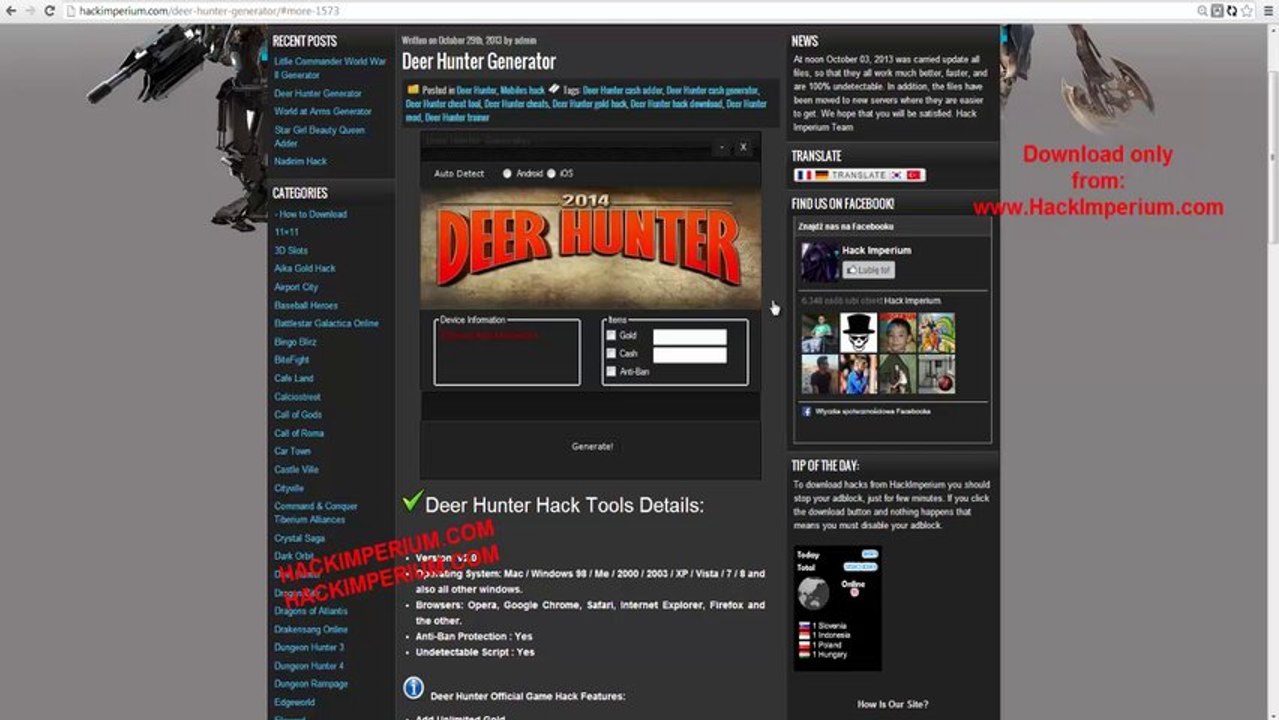This screenshot has height=720, width=1279.
Task: Bookmark this page with the star icon
Action: point(1248,11)
